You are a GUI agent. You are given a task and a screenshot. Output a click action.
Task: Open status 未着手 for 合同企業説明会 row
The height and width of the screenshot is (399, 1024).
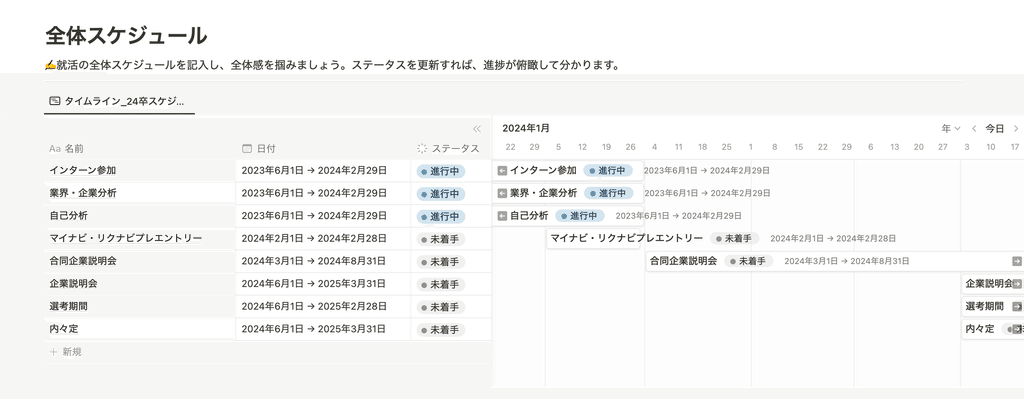(x=441, y=262)
